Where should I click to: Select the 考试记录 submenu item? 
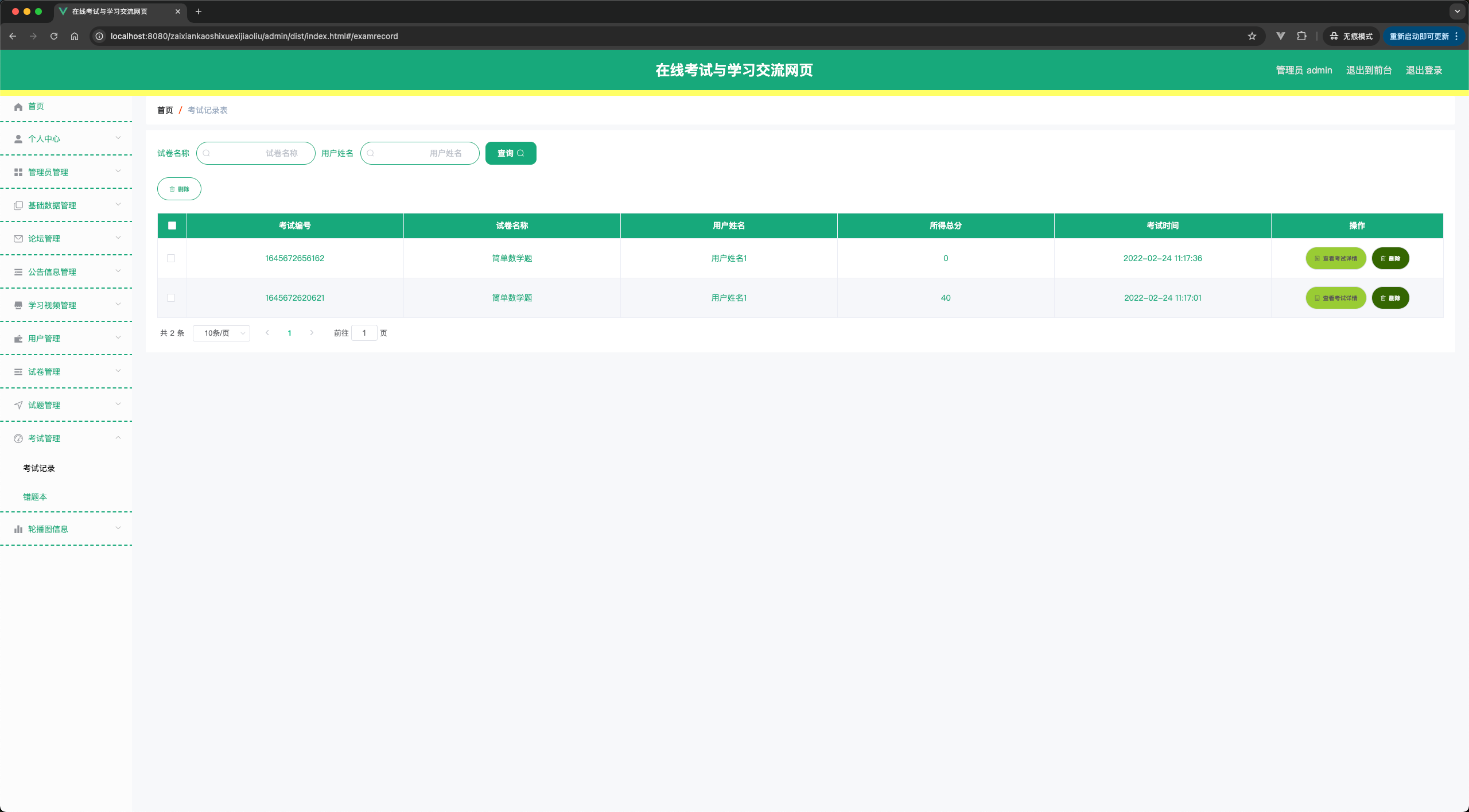[39, 468]
